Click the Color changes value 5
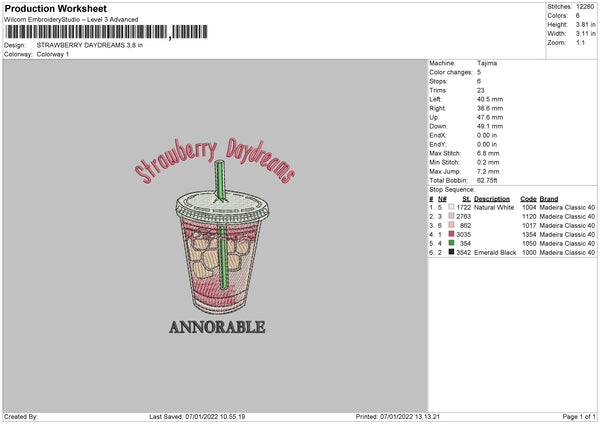Screen dimensions: 600x424 pos(479,72)
